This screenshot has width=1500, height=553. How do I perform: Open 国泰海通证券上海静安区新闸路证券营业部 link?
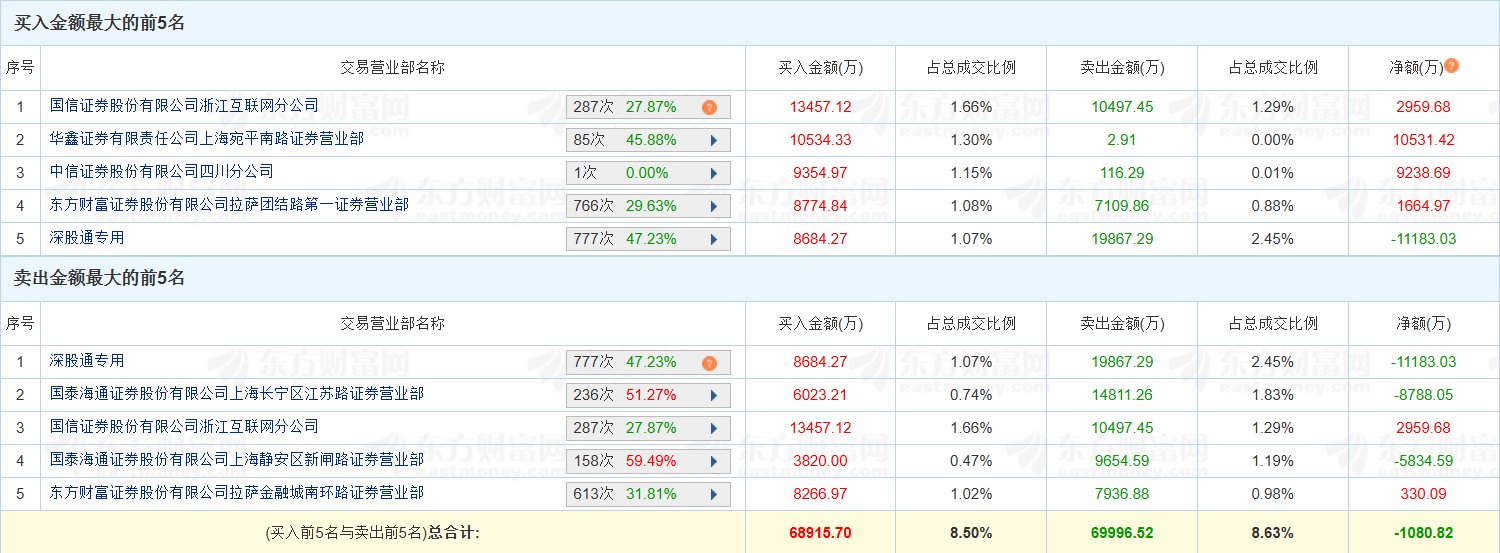pyautogui.click(x=237, y=459)
